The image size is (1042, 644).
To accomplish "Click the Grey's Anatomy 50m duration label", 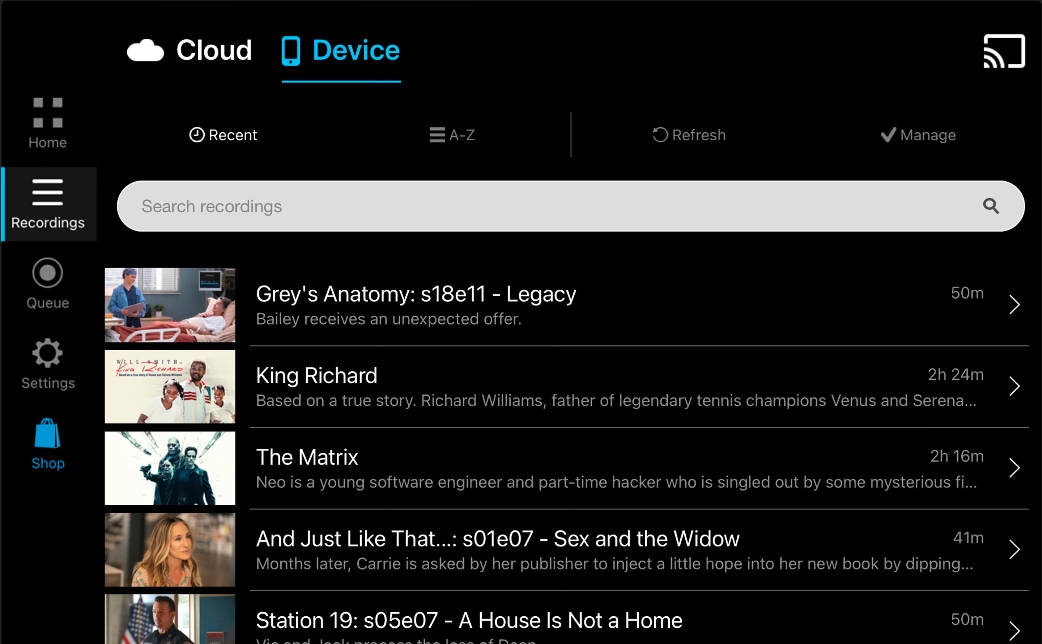I will pos(966,293).
